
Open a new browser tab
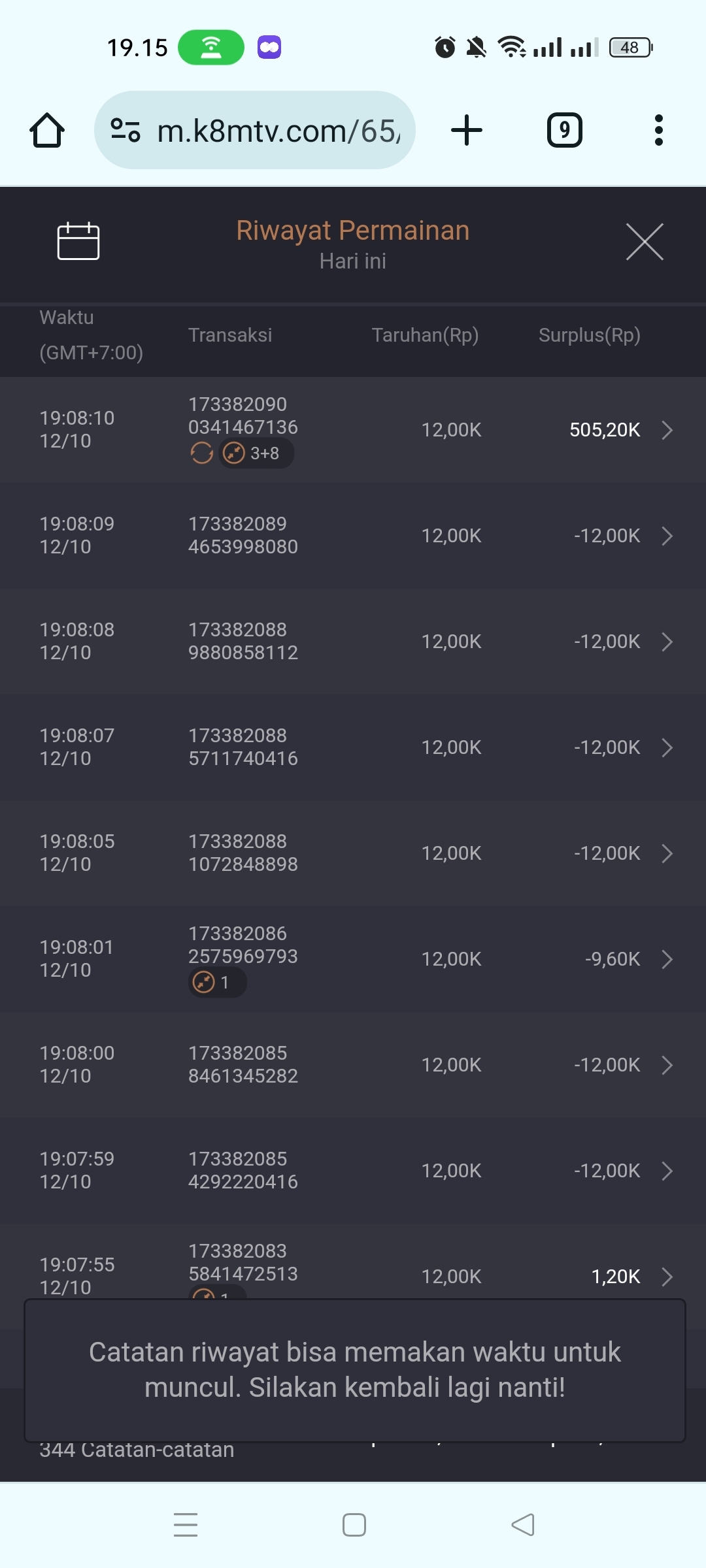click(x=467, y=130)
